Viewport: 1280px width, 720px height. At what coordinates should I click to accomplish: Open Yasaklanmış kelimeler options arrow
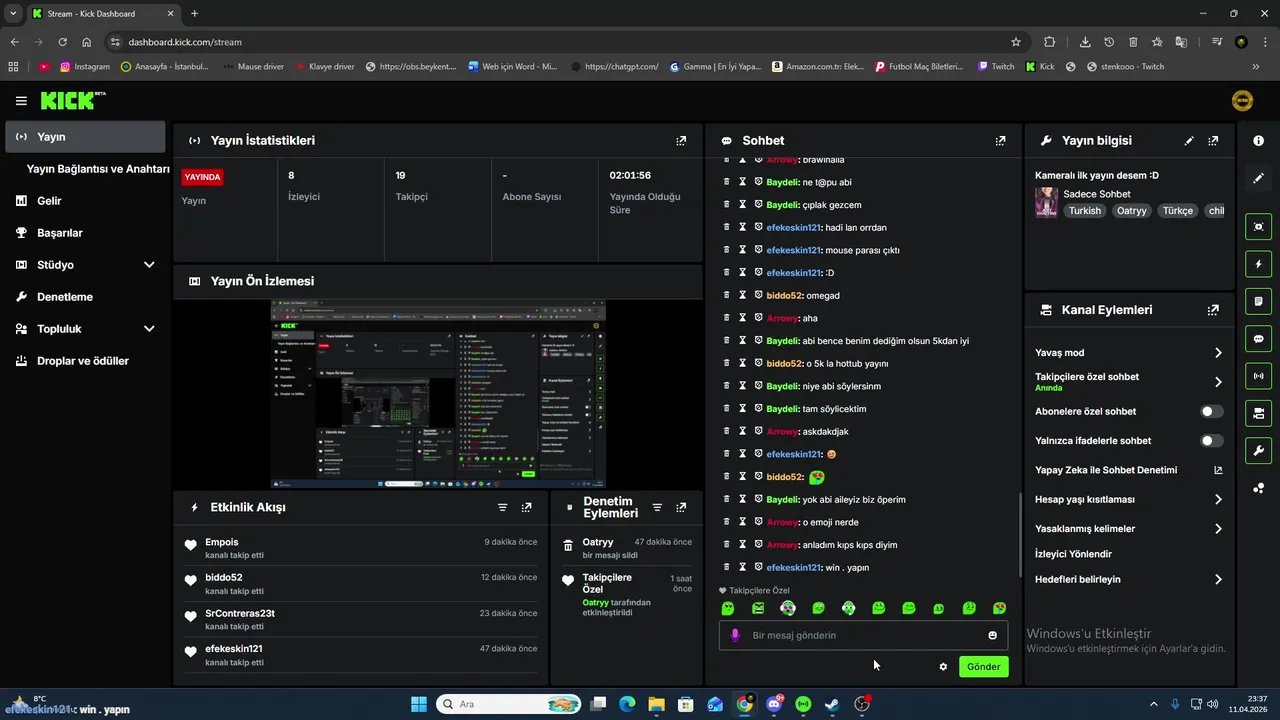(x=1218, y=529)
